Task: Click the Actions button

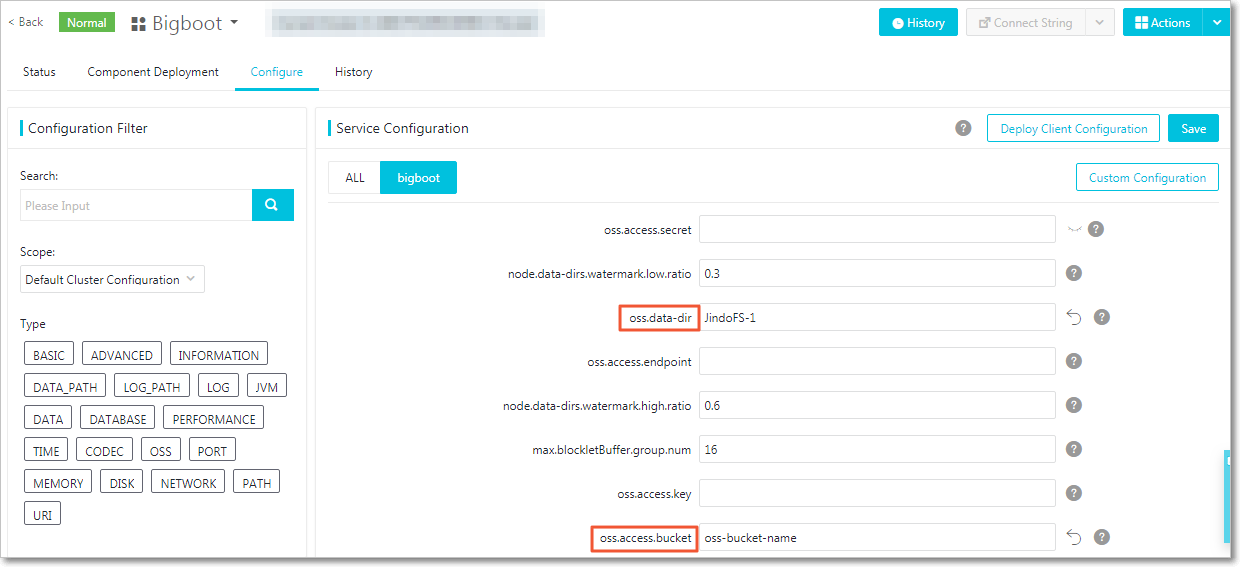Action: pyautogui.click(x=1163, y=22)
